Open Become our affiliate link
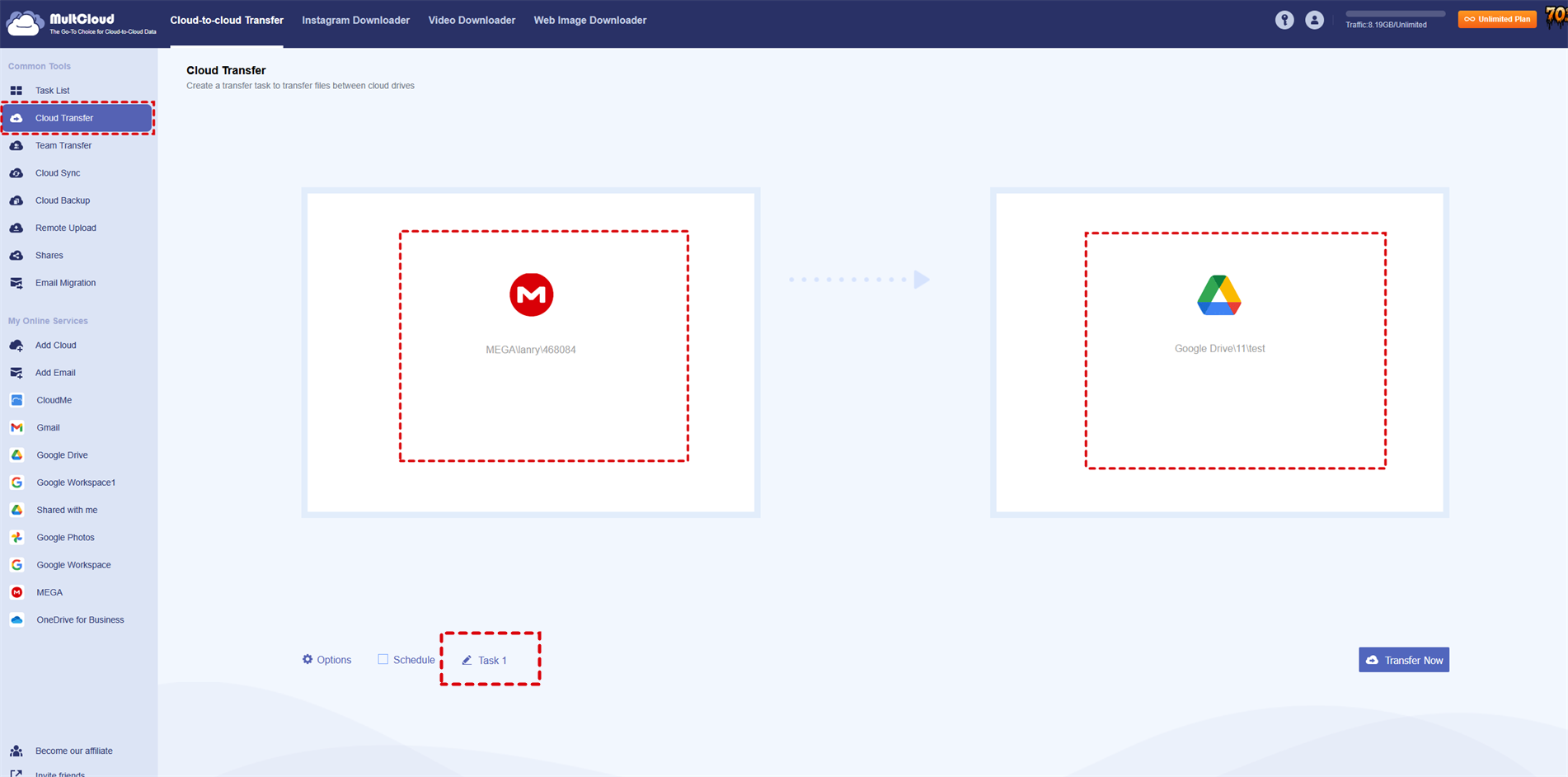 pos(74,751)
